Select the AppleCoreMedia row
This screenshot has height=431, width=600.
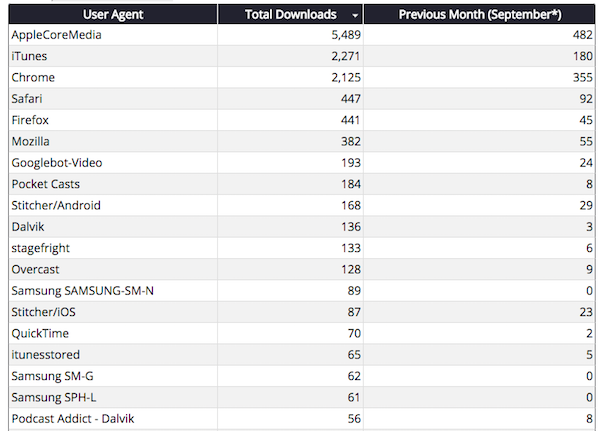tap(56, 35)
